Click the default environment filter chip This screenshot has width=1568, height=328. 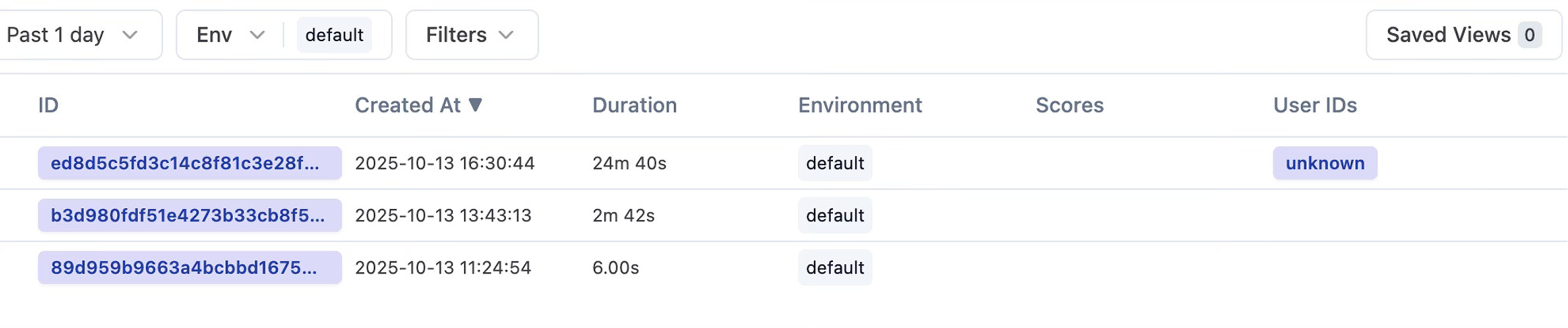point(334,34)
